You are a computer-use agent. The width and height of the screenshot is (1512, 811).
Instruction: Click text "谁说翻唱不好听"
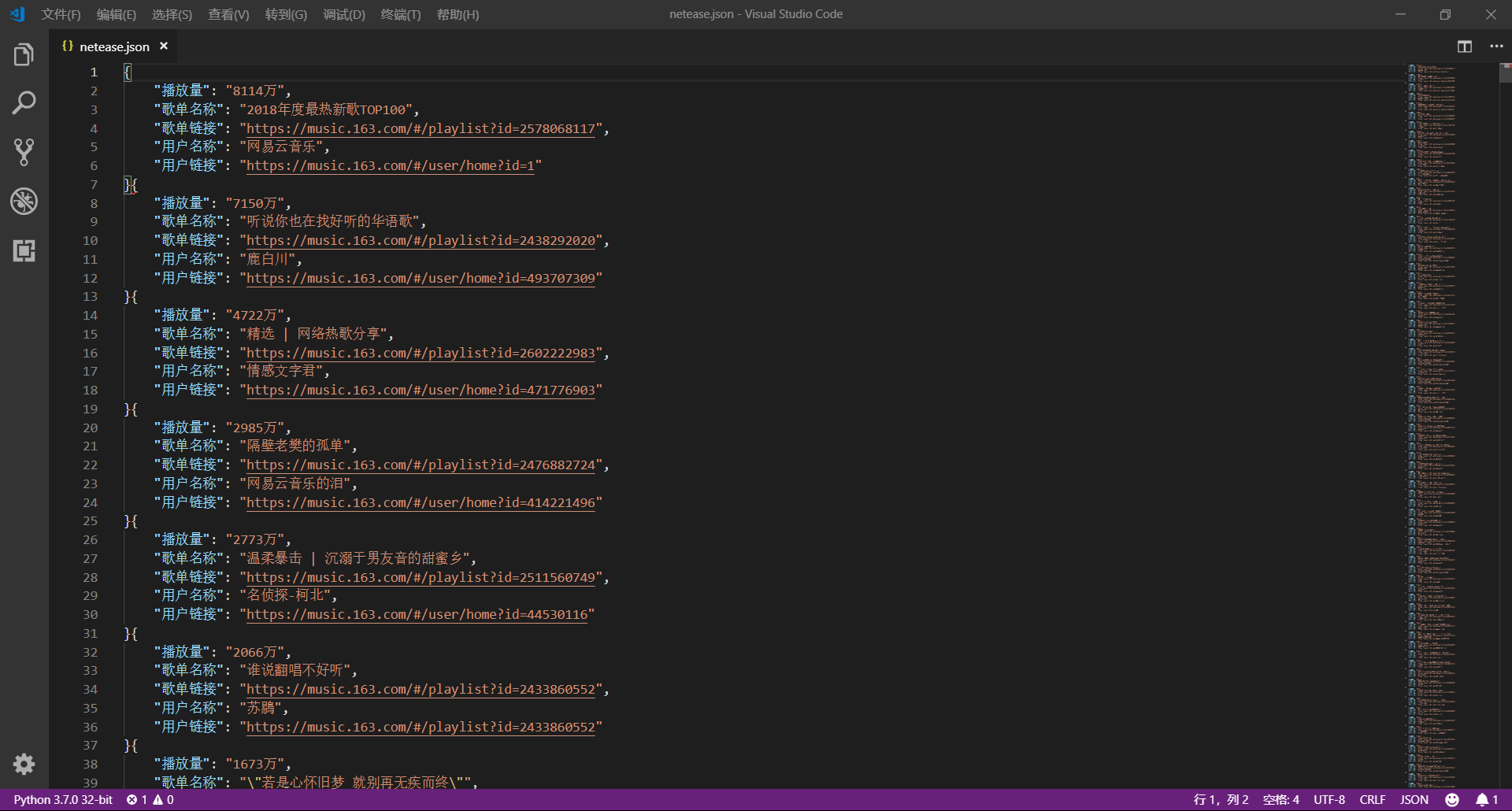pyautogui.click(x=295, y=670)
